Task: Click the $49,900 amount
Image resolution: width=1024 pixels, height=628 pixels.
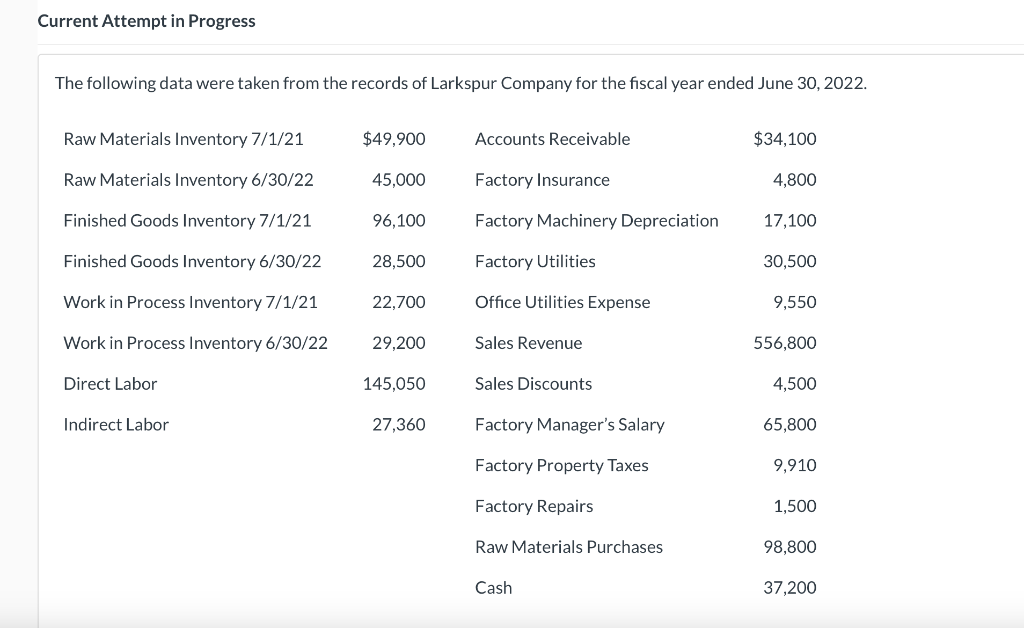Action: [394, 139]
